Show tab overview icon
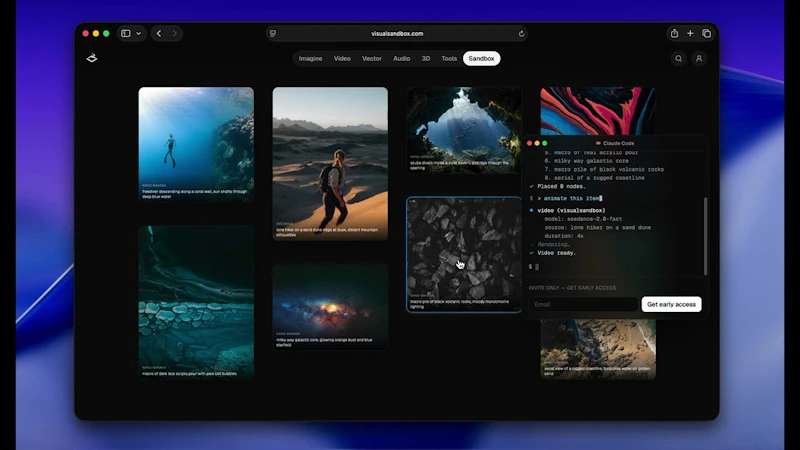 (707, 34)
